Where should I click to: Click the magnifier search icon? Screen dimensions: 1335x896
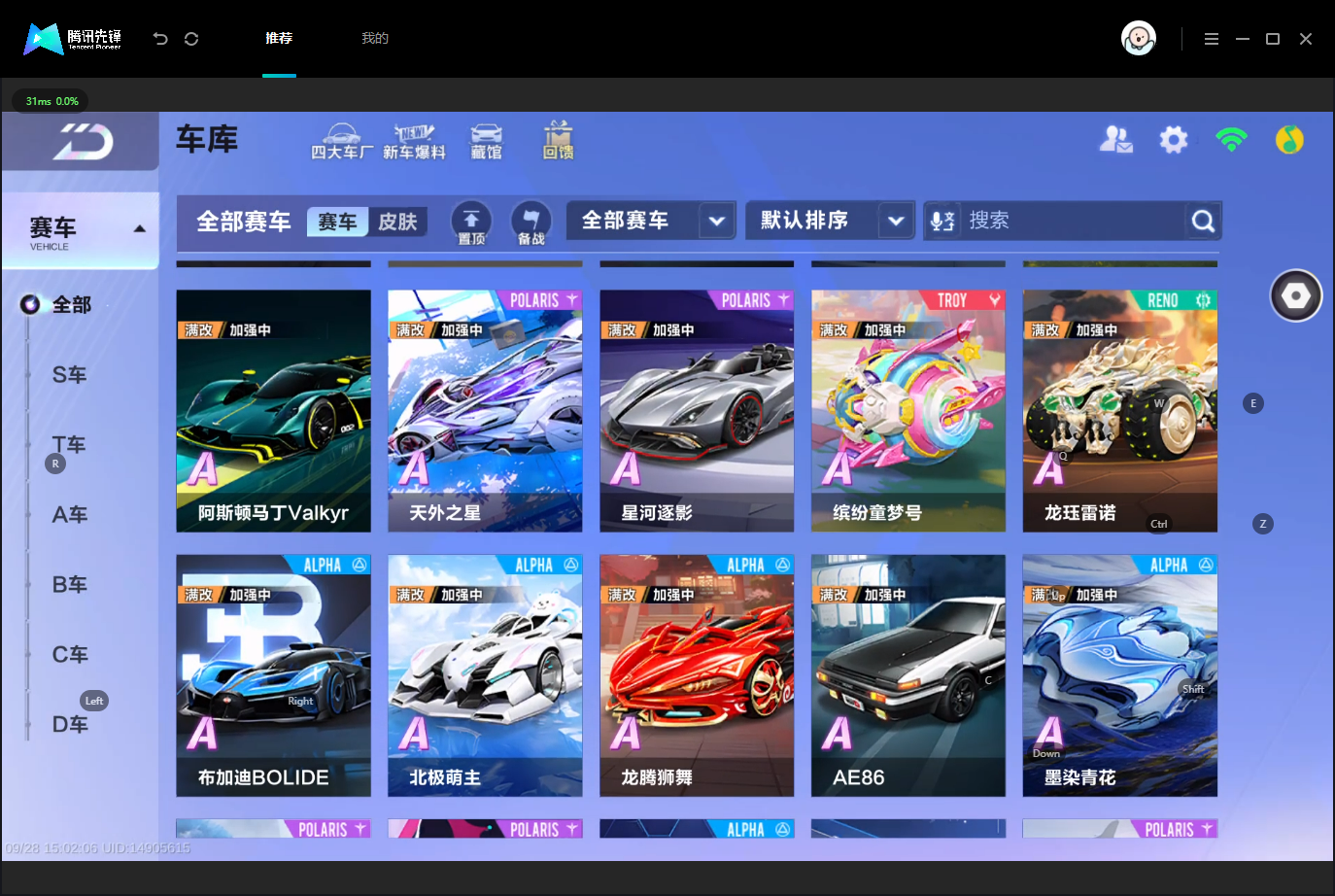click(x=1203, y=222)
